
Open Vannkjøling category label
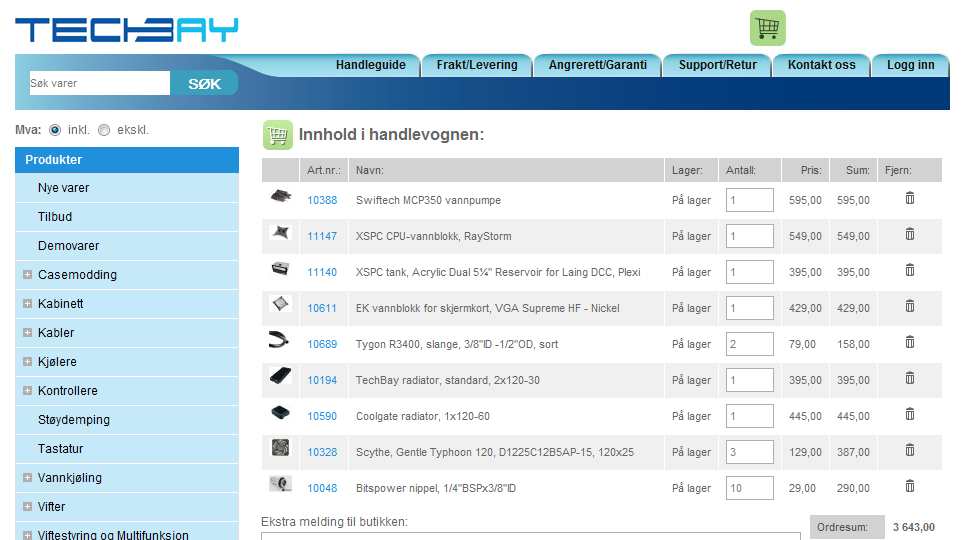pyautogui.click(x=69, y=478)
